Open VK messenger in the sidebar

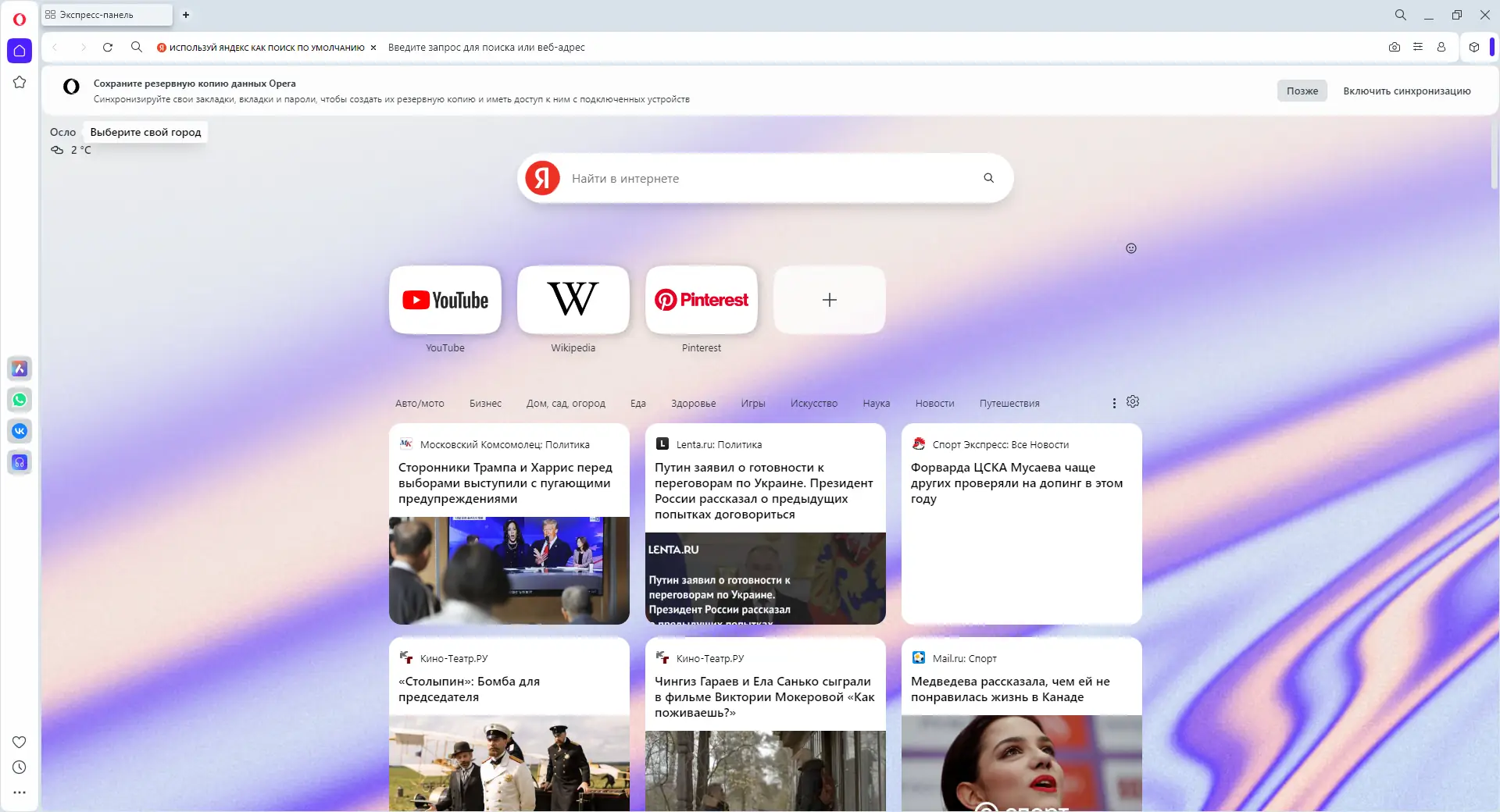[20, 431]
